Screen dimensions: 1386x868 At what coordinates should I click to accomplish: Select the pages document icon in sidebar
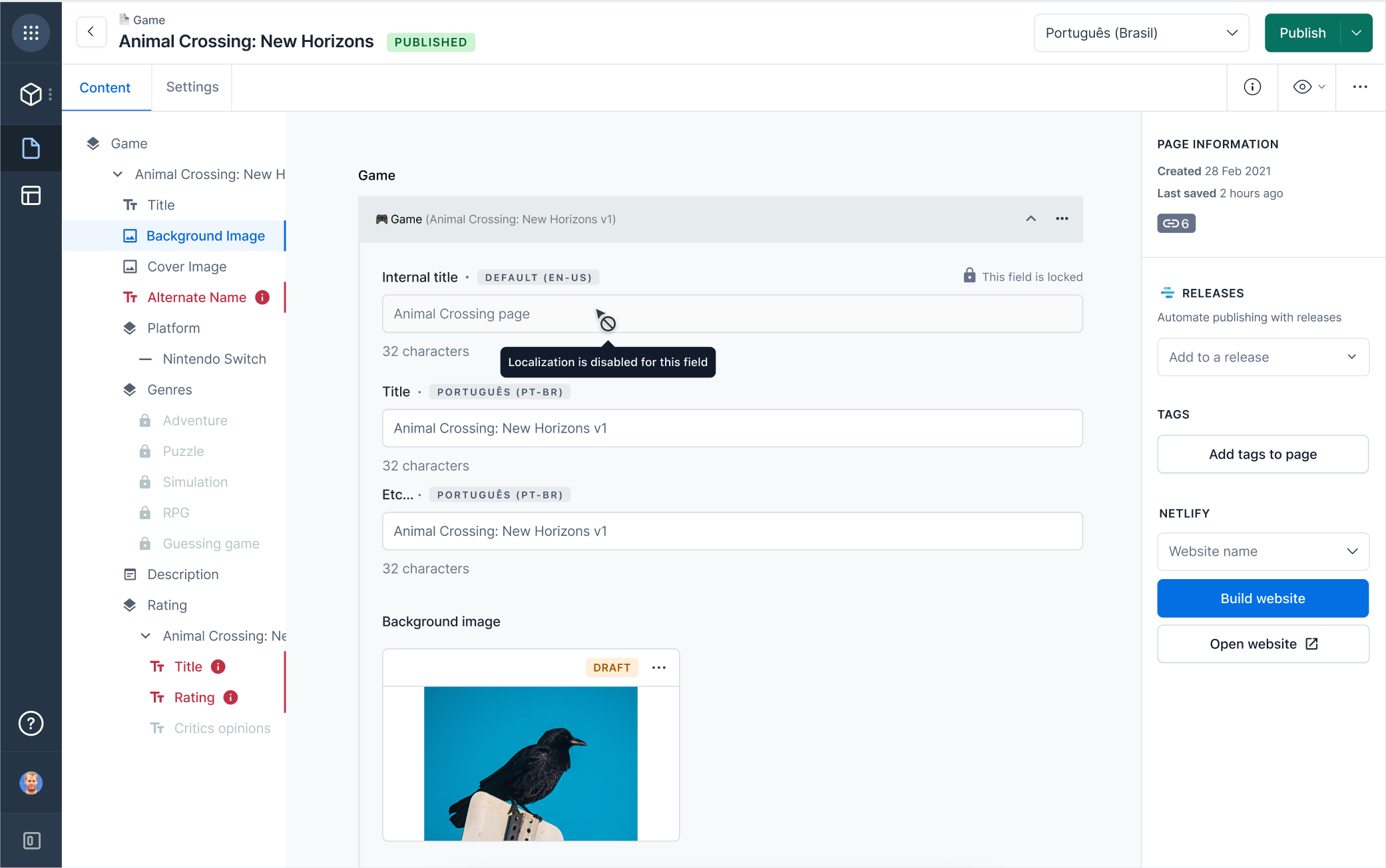[31, 148]
